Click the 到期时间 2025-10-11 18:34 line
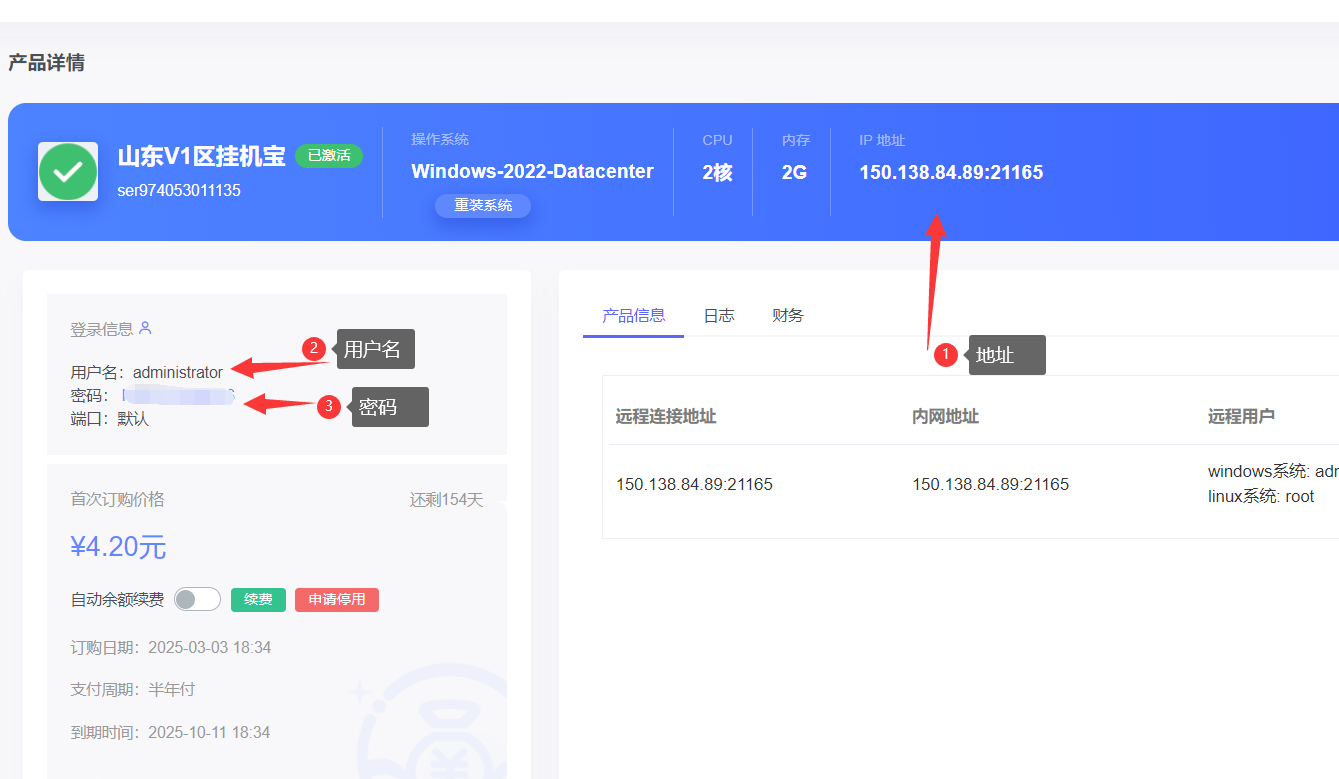Viewport: 1339px width, 779px height. click(170, 732)
